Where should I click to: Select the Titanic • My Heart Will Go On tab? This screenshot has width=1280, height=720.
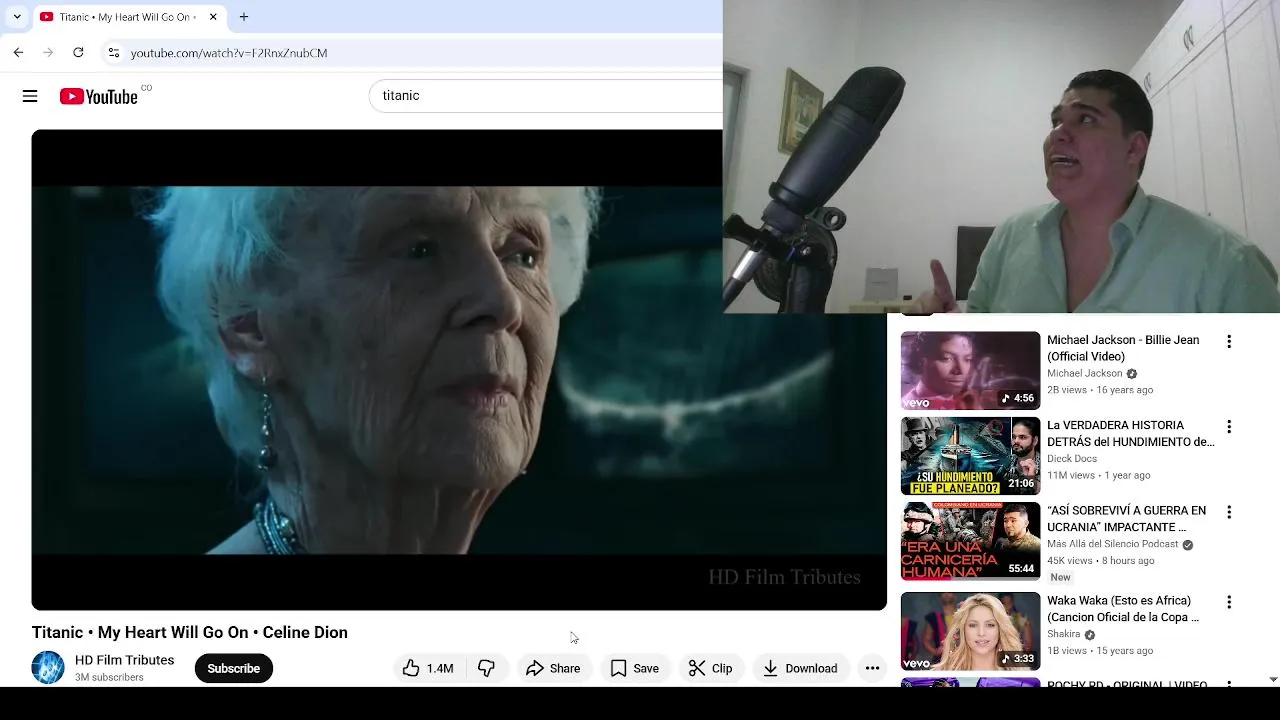pos(127,17)
